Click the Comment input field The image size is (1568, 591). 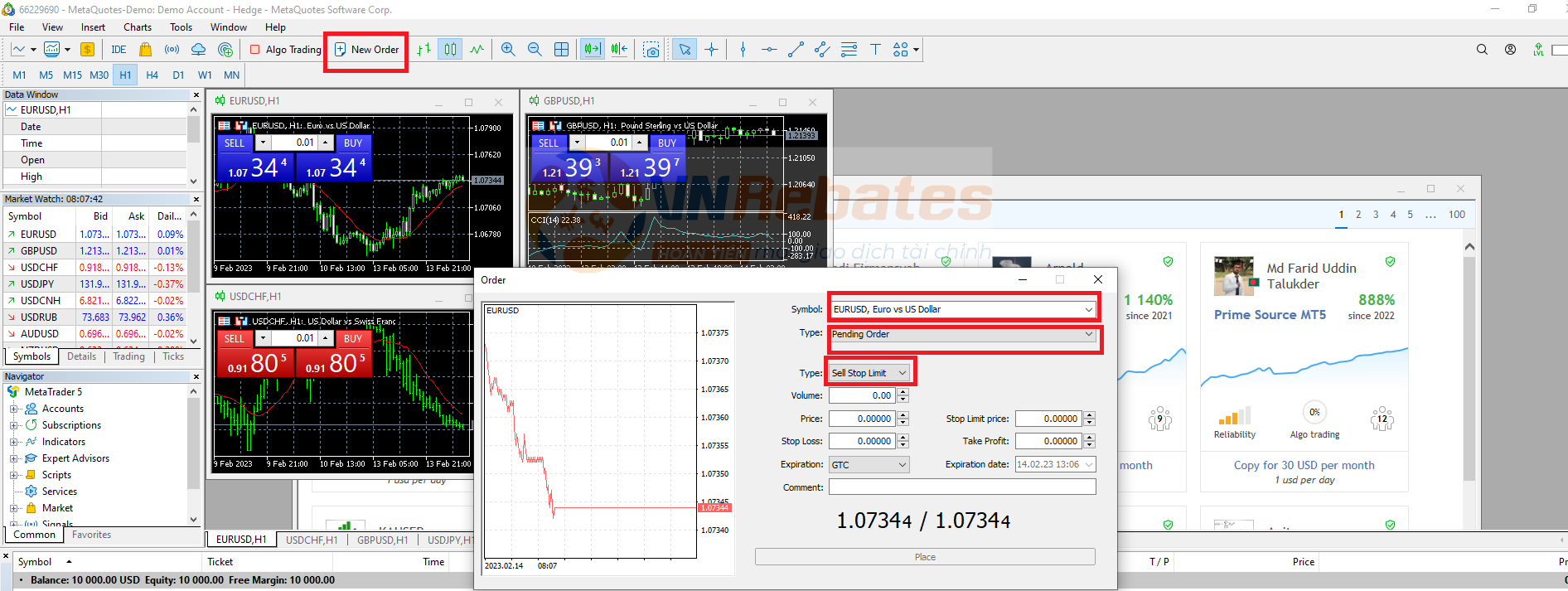click(x=962, y=487)
